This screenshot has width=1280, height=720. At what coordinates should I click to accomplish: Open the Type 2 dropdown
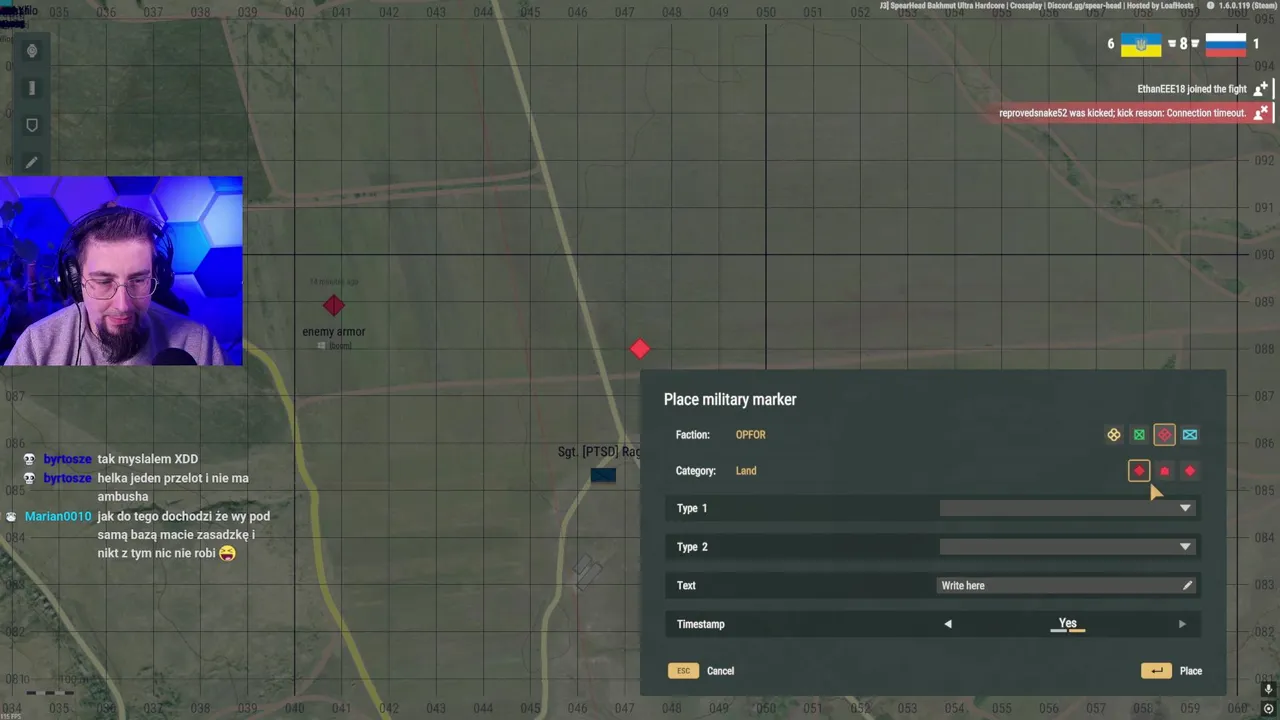1068,547
